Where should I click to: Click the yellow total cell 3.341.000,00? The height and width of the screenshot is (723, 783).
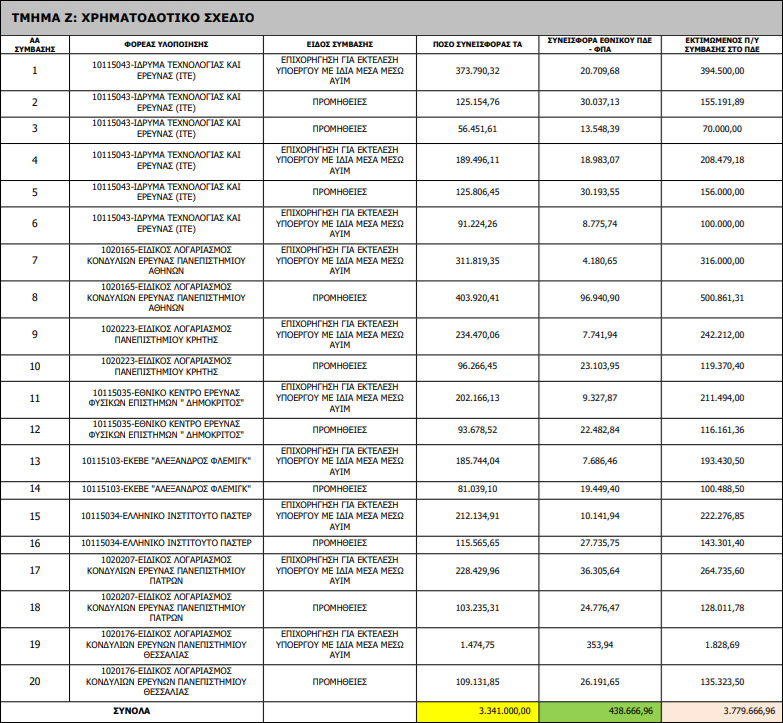(477, 710)
